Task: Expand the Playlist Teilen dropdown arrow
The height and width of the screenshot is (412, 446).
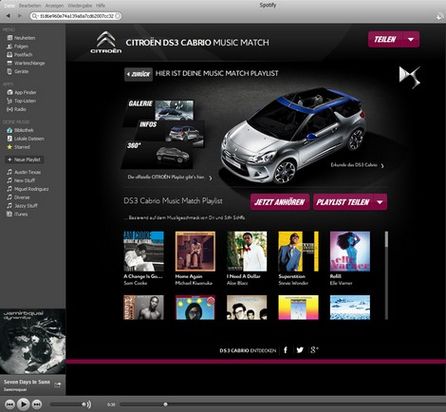Action: pyautogui.click(x=380, y=202)
